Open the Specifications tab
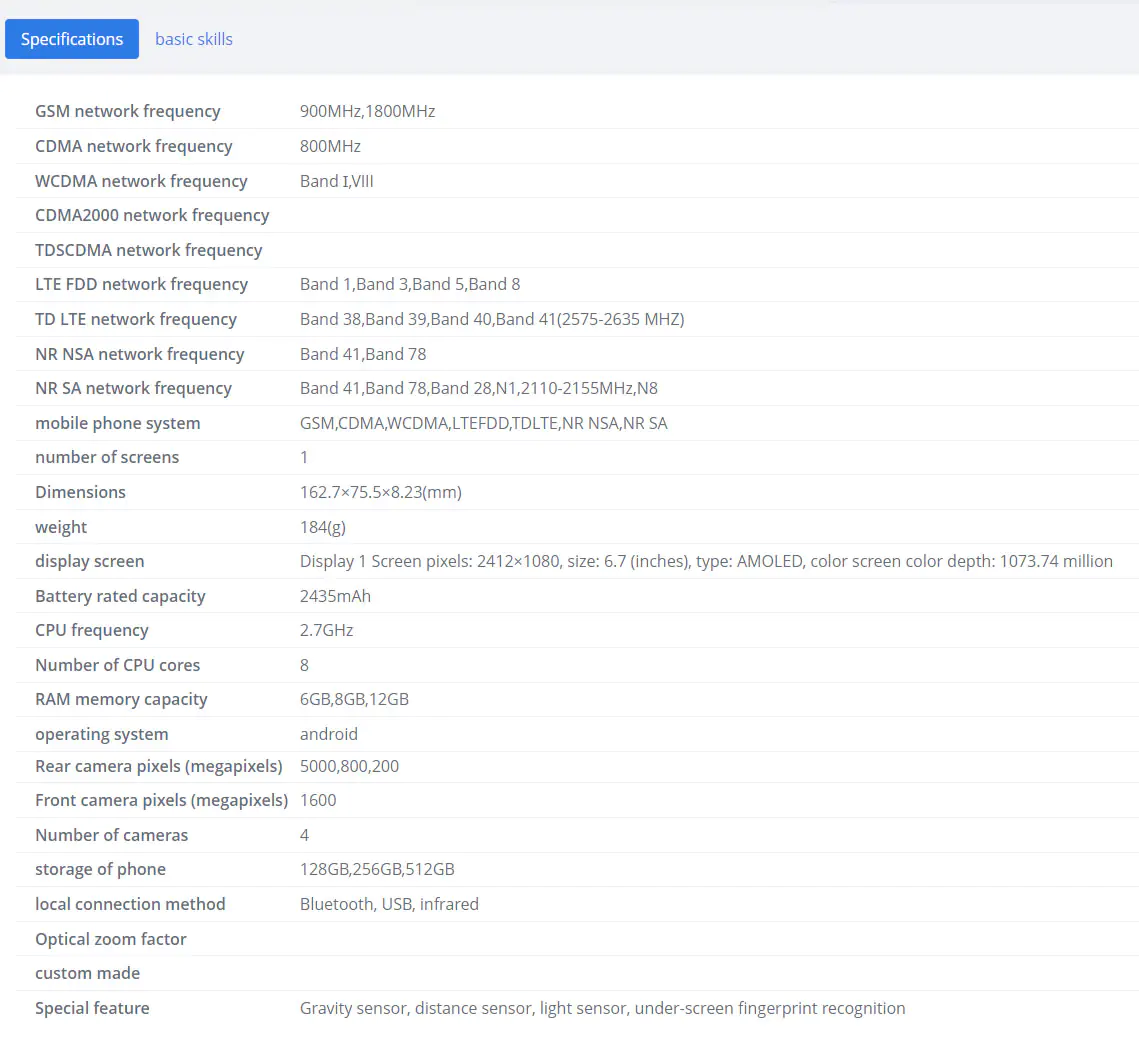The width and height of the screenshot is (1139, 1045). 72,39
